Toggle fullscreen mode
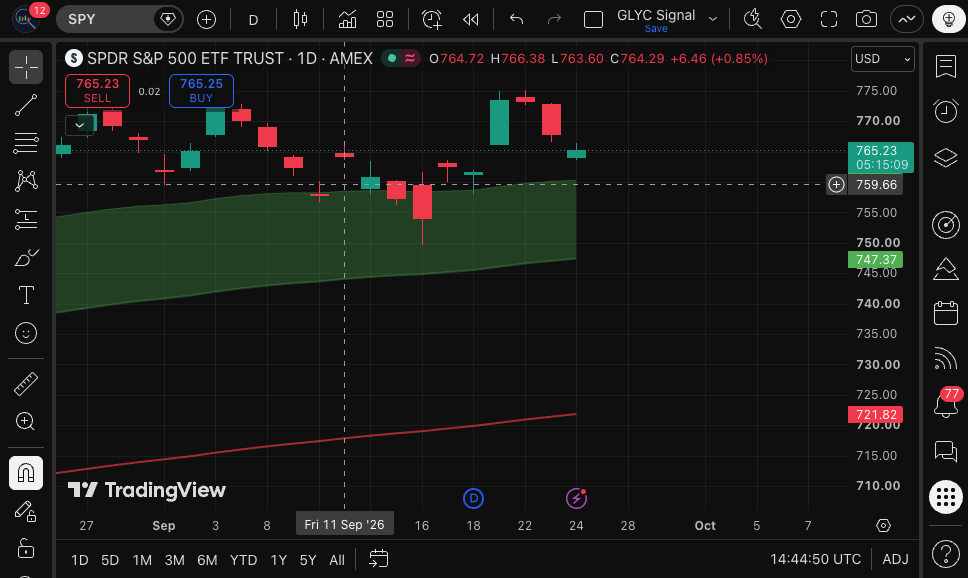 click(x=828, y=20)
